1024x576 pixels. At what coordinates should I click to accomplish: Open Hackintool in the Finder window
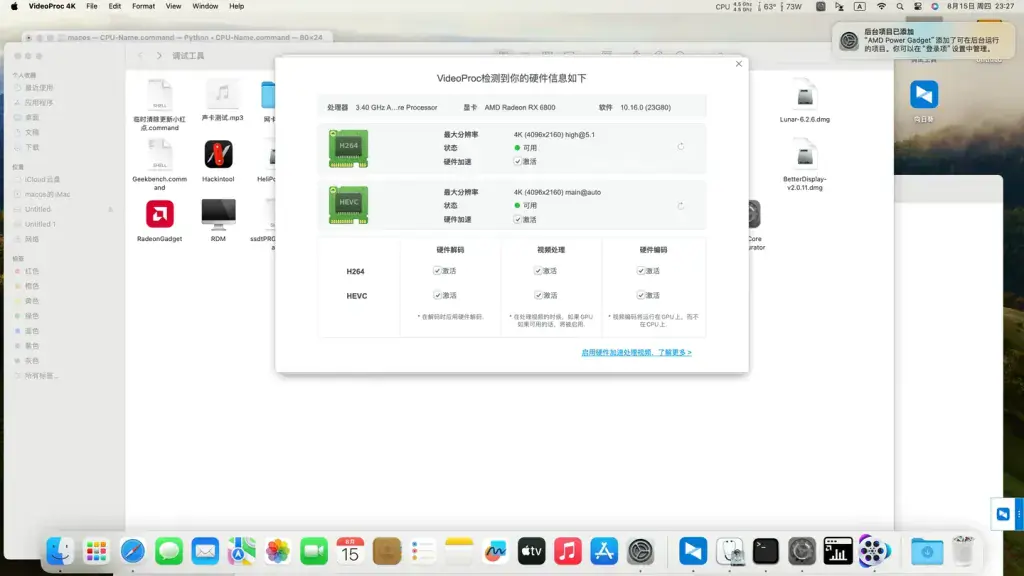tap(218, 155)
